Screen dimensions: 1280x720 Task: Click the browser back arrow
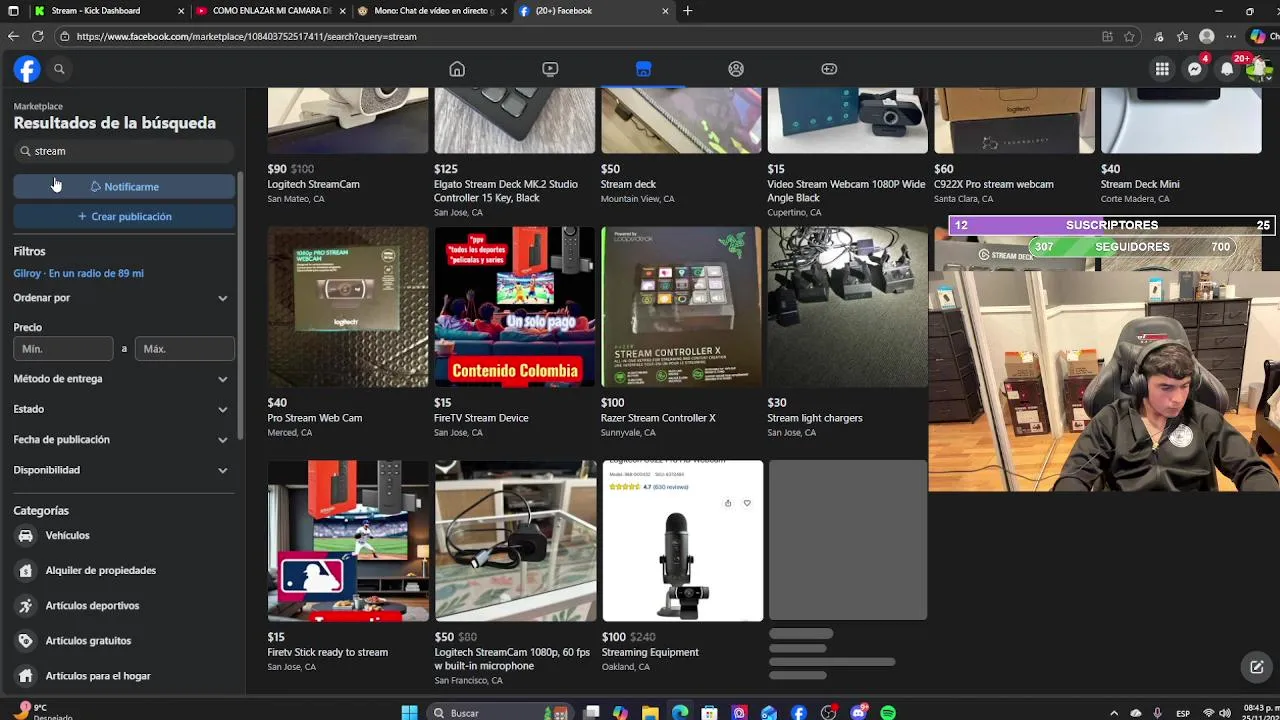pyautogui.click(x=13, y=36)
